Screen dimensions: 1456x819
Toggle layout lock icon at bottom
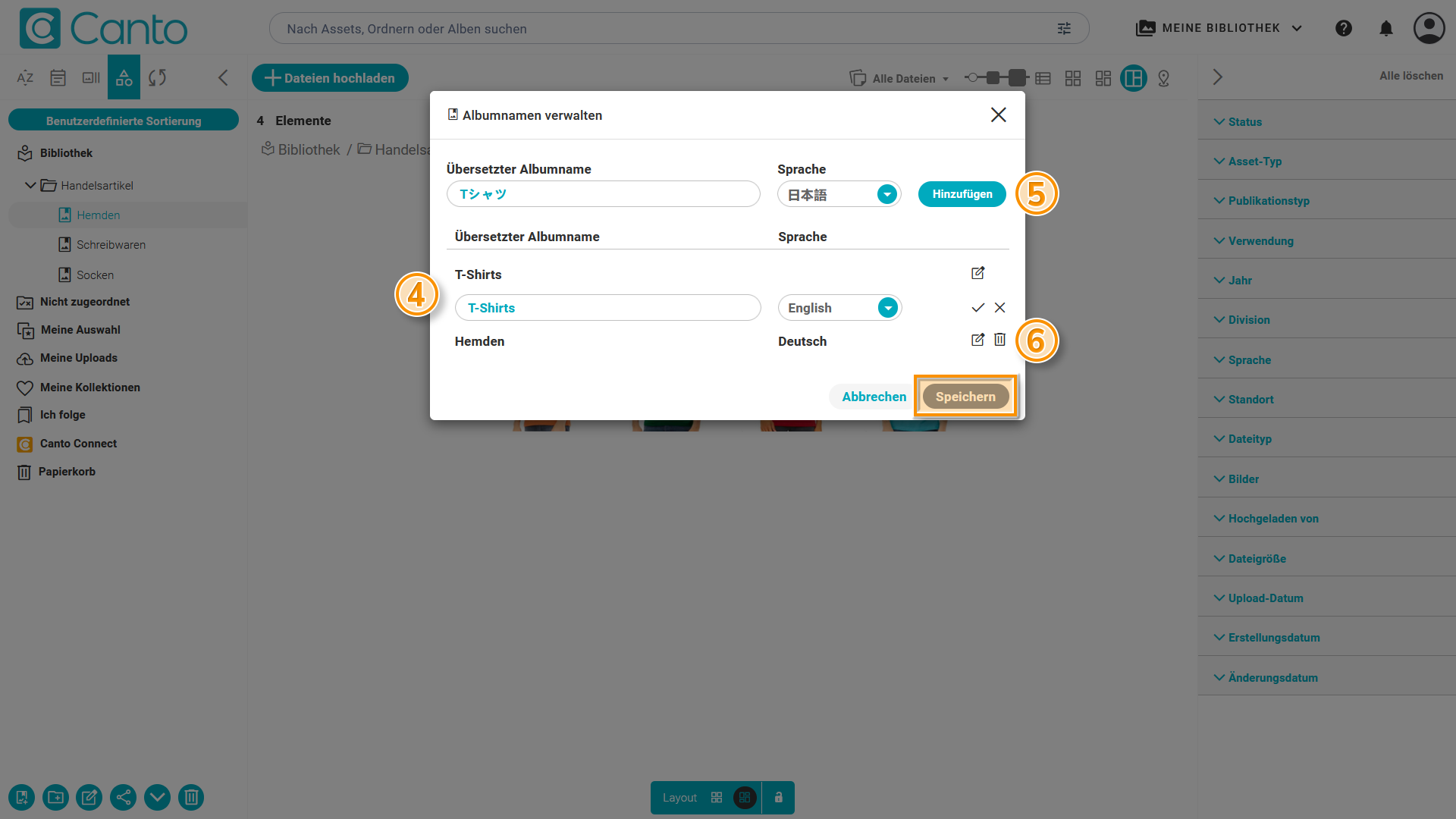(778, 797)
